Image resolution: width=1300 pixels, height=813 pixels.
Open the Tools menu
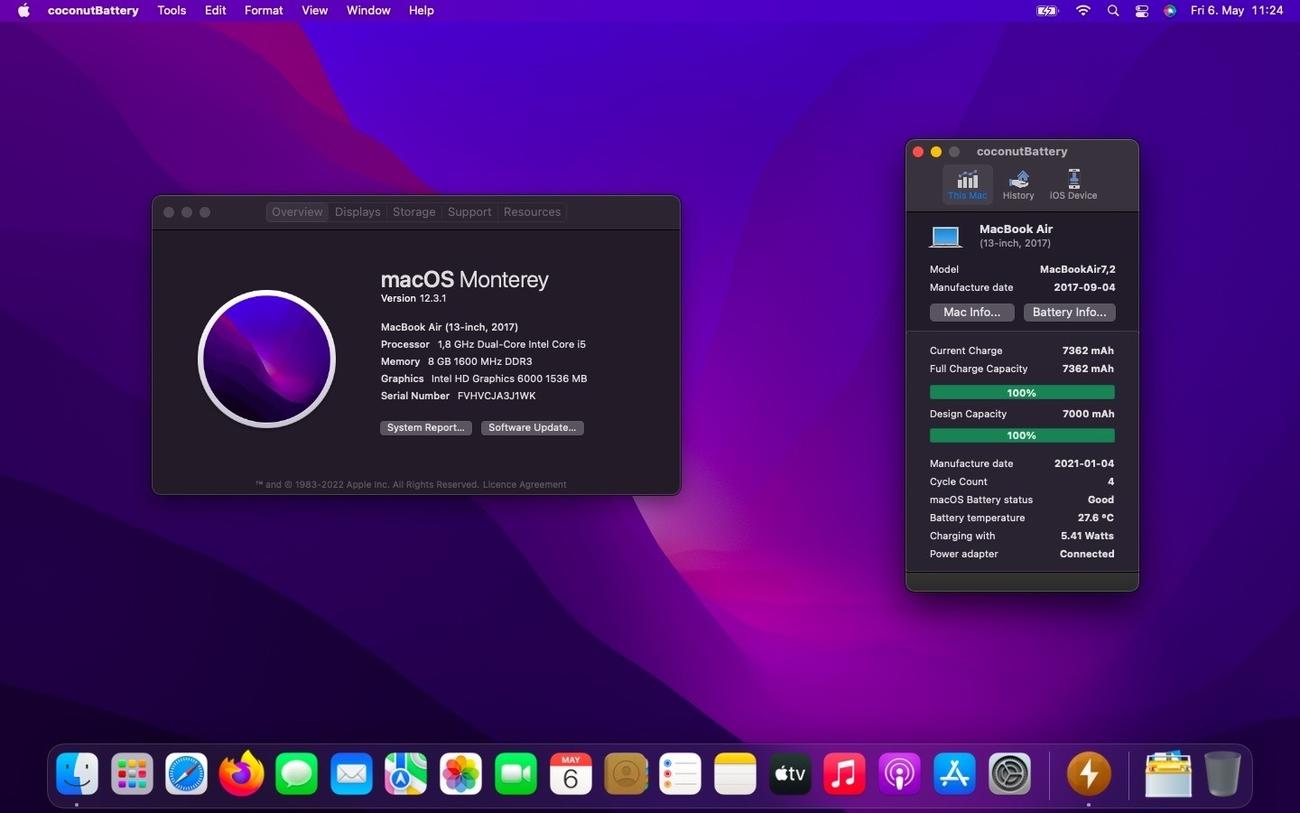coord(172,10)
